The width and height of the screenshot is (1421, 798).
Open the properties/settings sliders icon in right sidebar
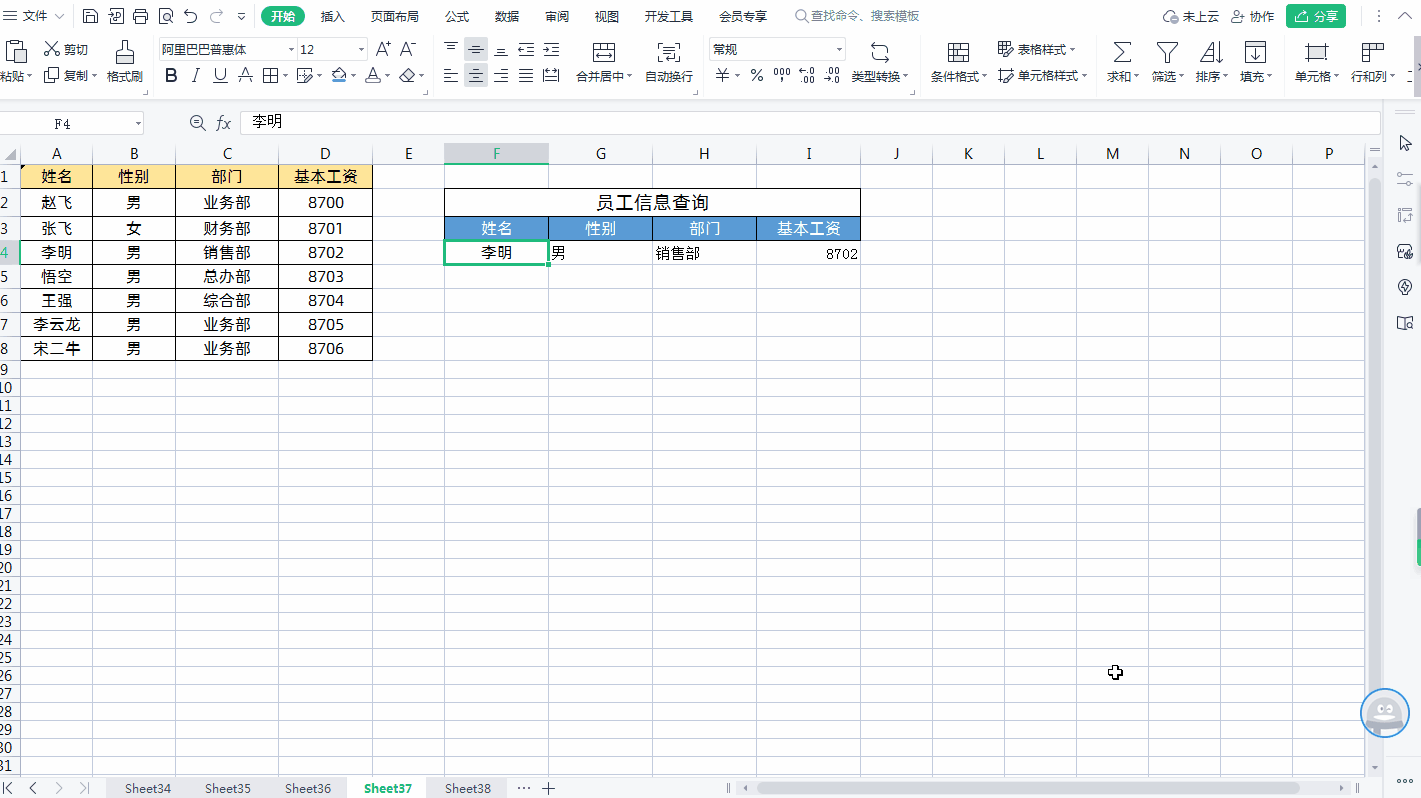click(1405, 179)
